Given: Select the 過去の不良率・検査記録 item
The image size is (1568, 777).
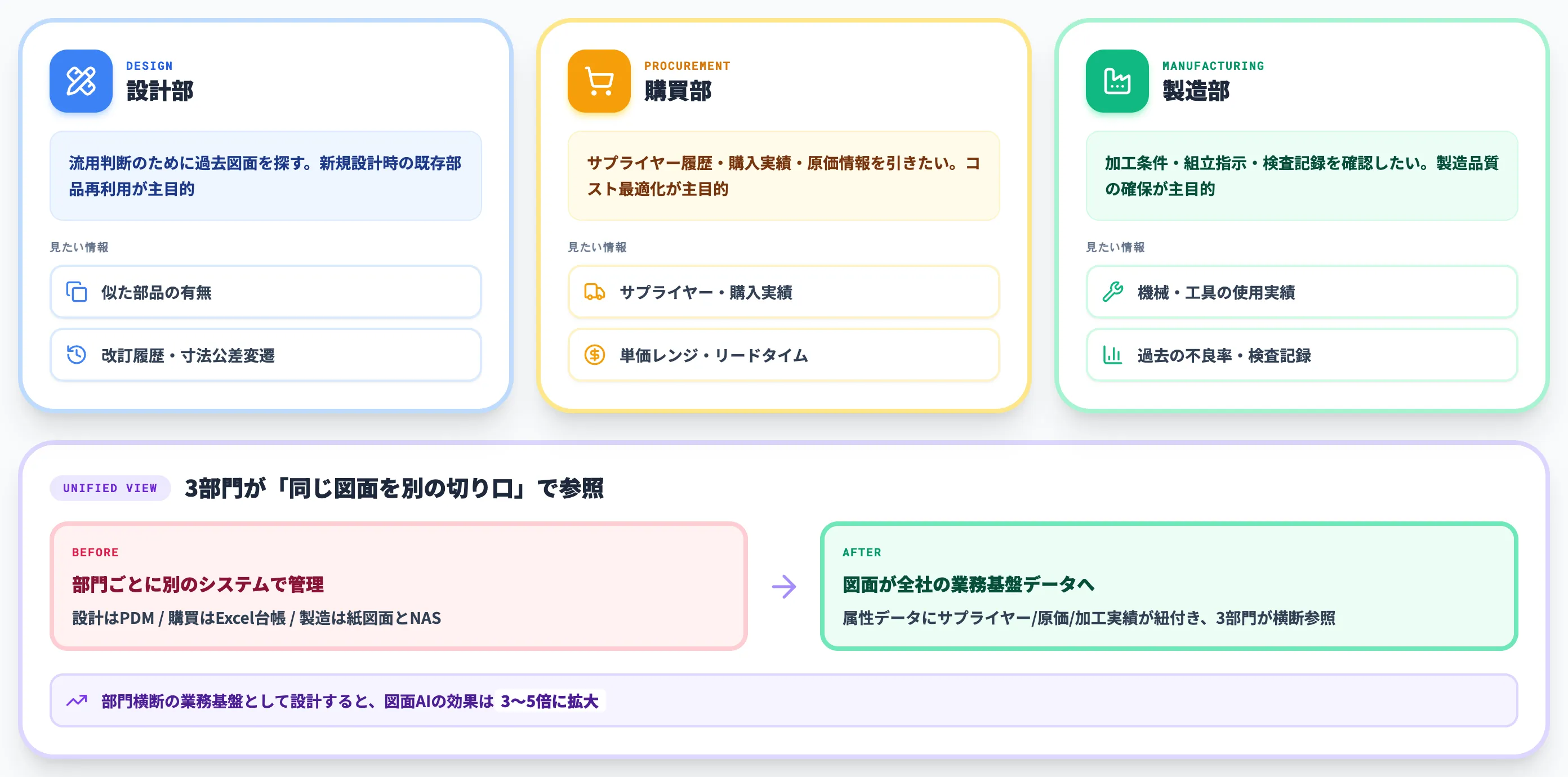Looking at the screenshot, I should click(x=1302, y=355).
